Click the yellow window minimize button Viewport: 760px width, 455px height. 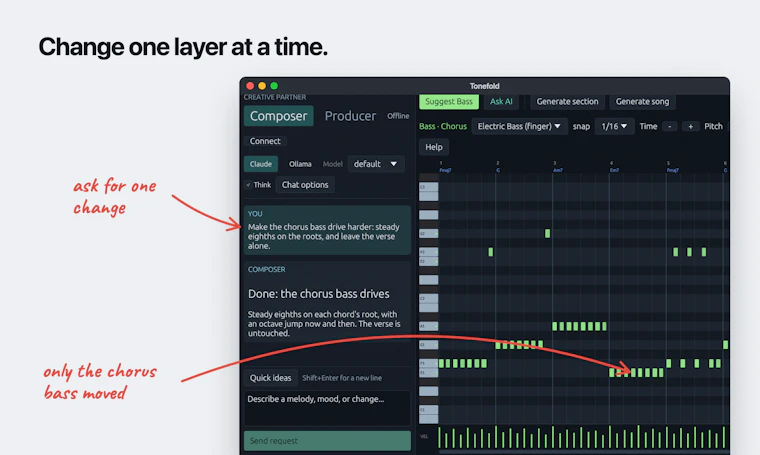click(x=262, y=86)
